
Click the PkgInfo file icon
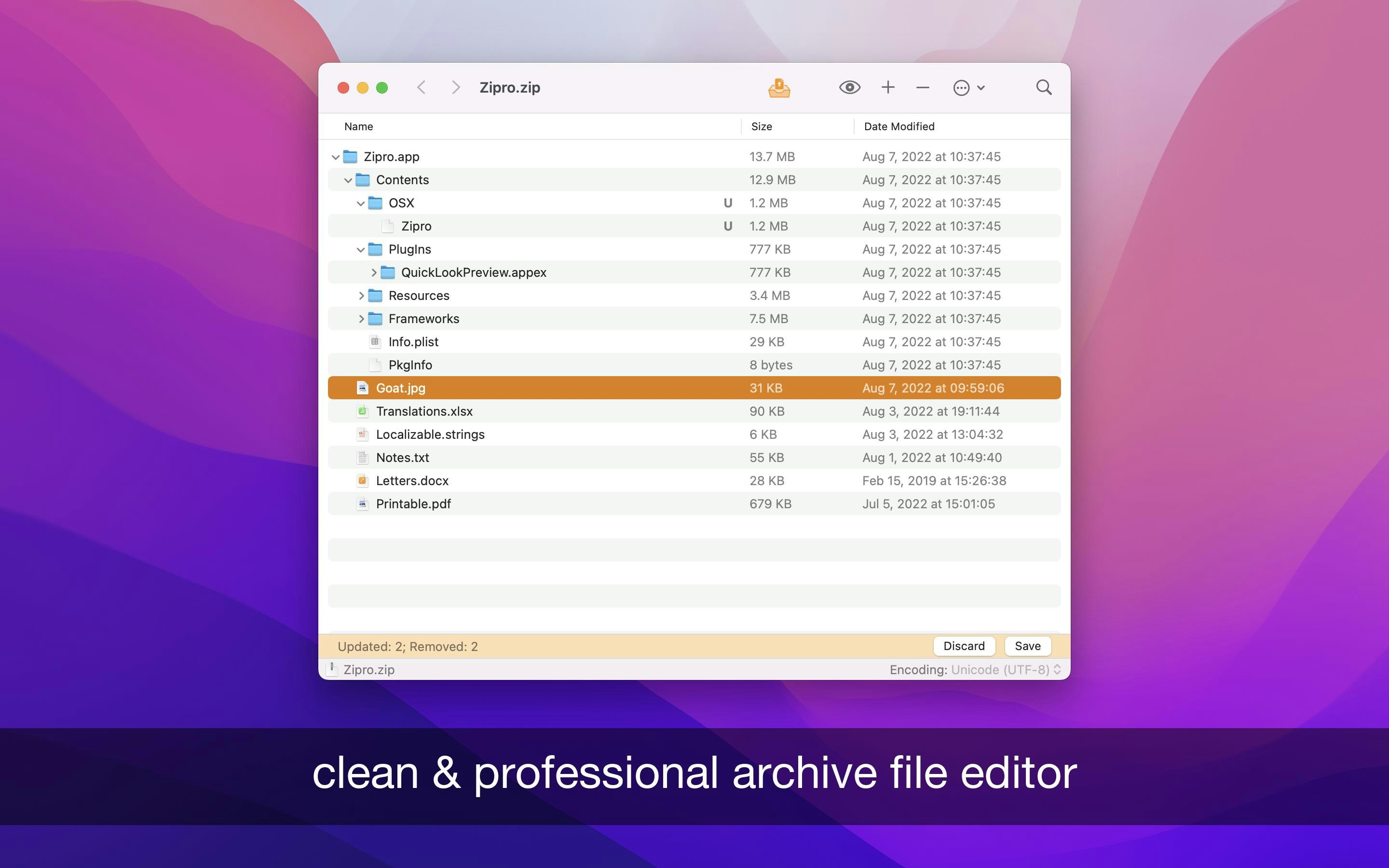tap(375, 365)
